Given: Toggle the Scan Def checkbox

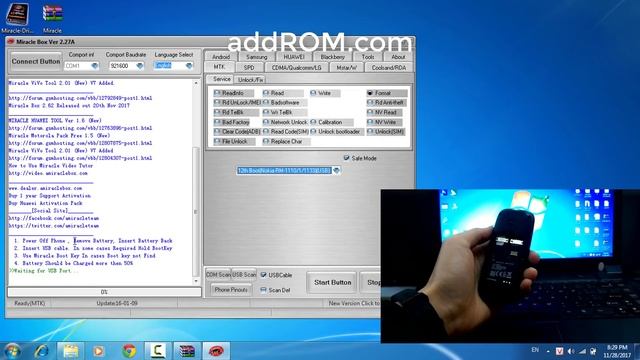Looking at the screenshot, I should 264,290.
